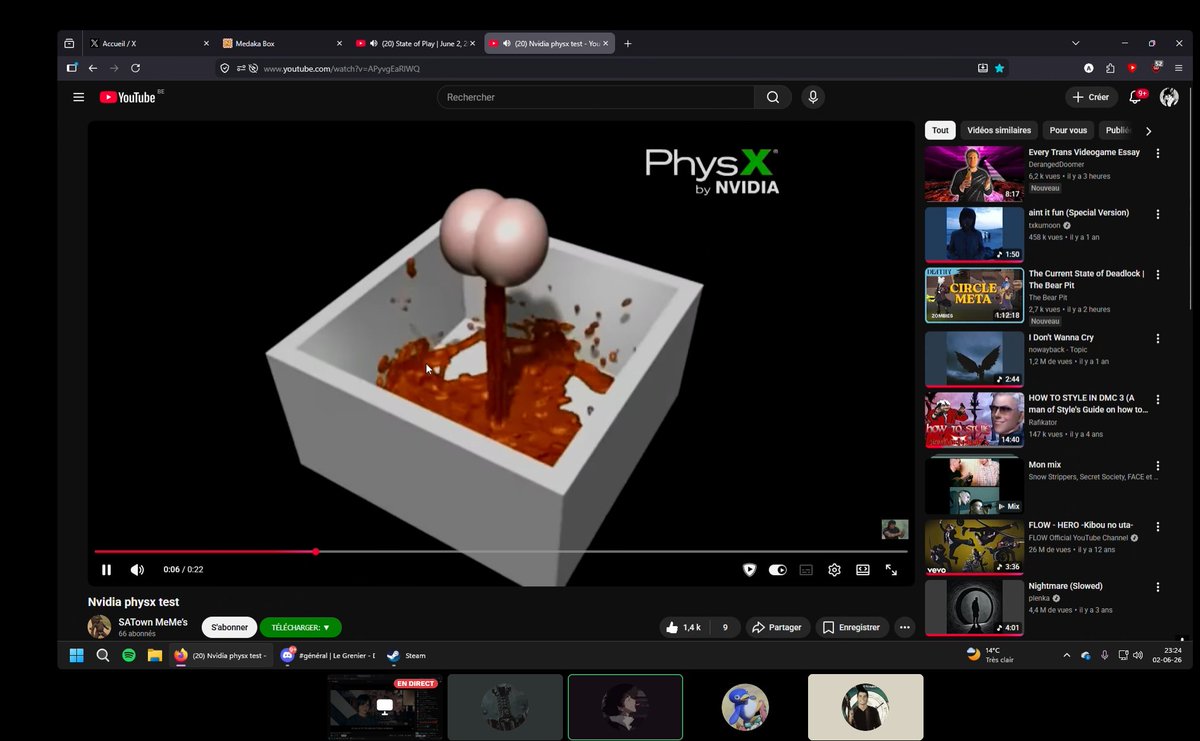Switch to the State of Play browser tab
This screenshot has height=741, width=1200.
413,44
